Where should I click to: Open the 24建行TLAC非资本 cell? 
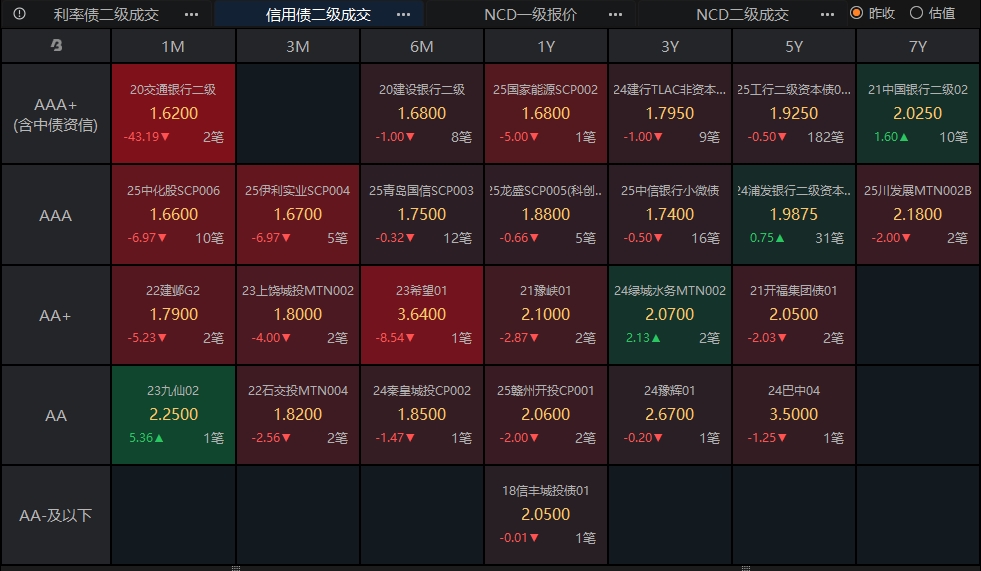(x=669, y=113)
